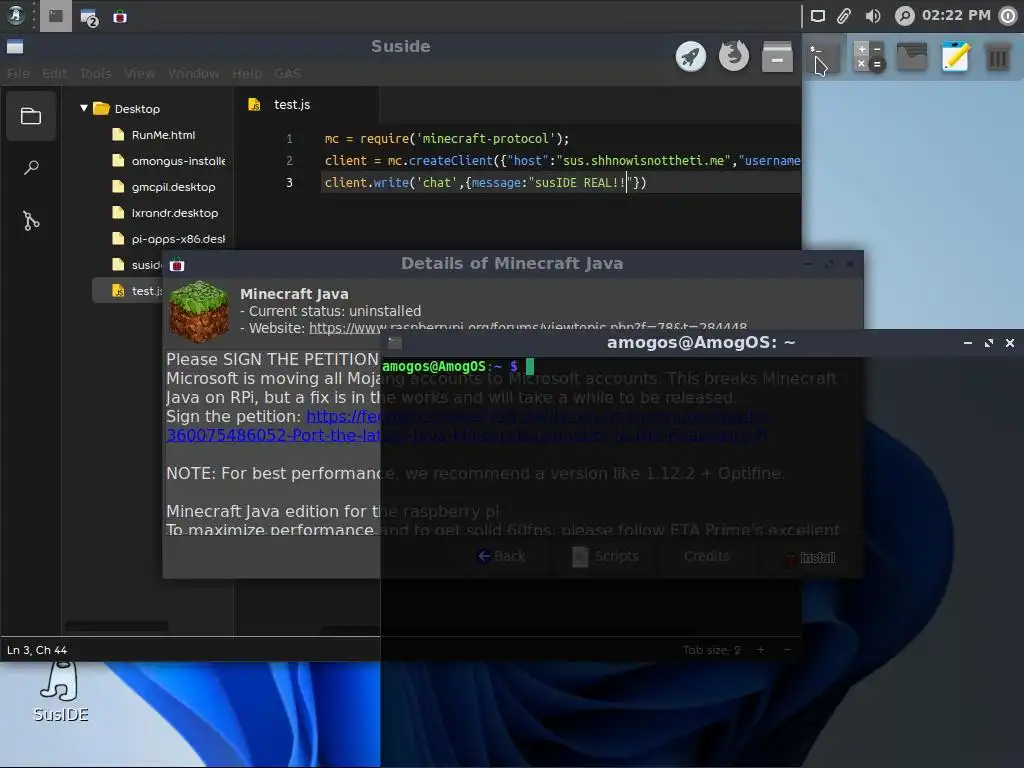Open RunMe.html in the file tree
The width and height of the screenshot is (1024, 768).
pos(163,135)
